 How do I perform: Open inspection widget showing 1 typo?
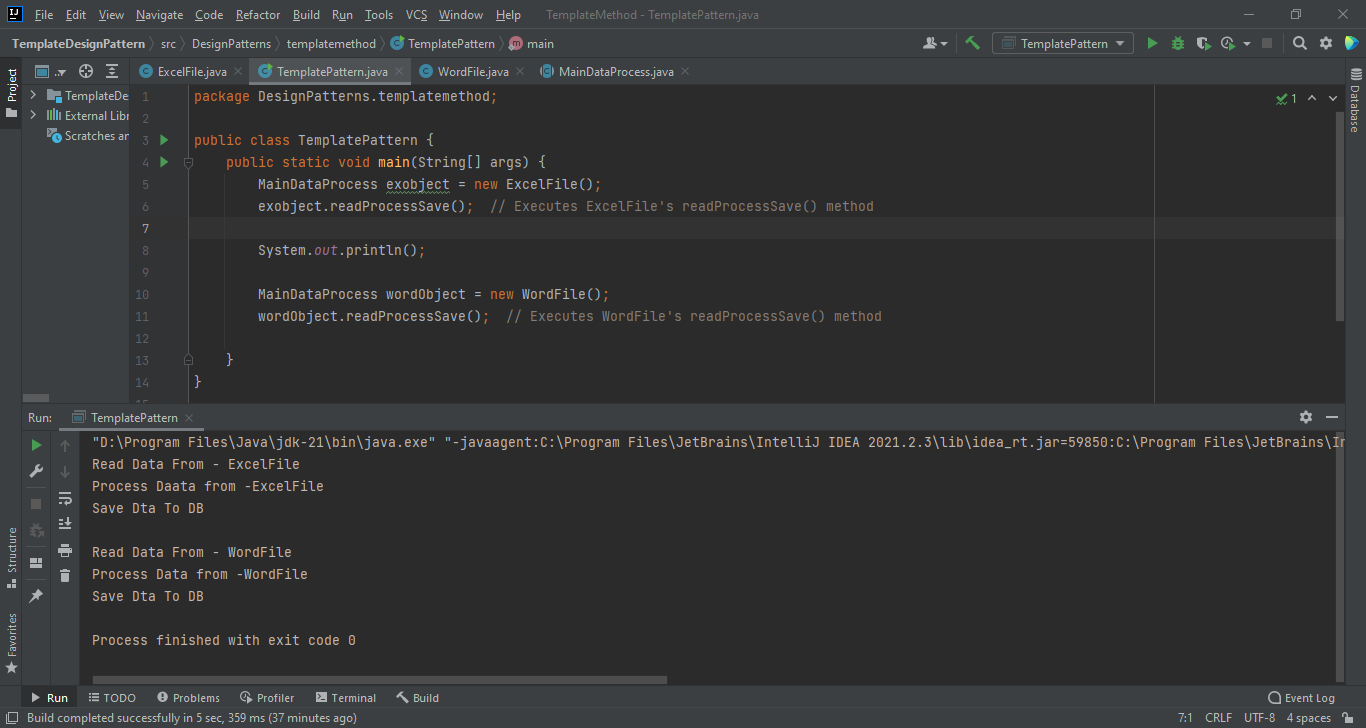pyautogui.click(x=1286, y=98)
